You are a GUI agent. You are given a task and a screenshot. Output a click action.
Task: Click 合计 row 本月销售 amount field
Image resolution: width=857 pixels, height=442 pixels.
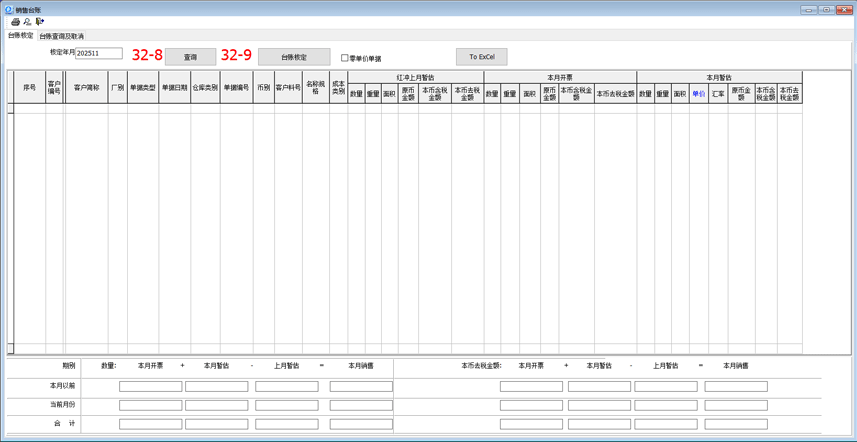point(735,424)
